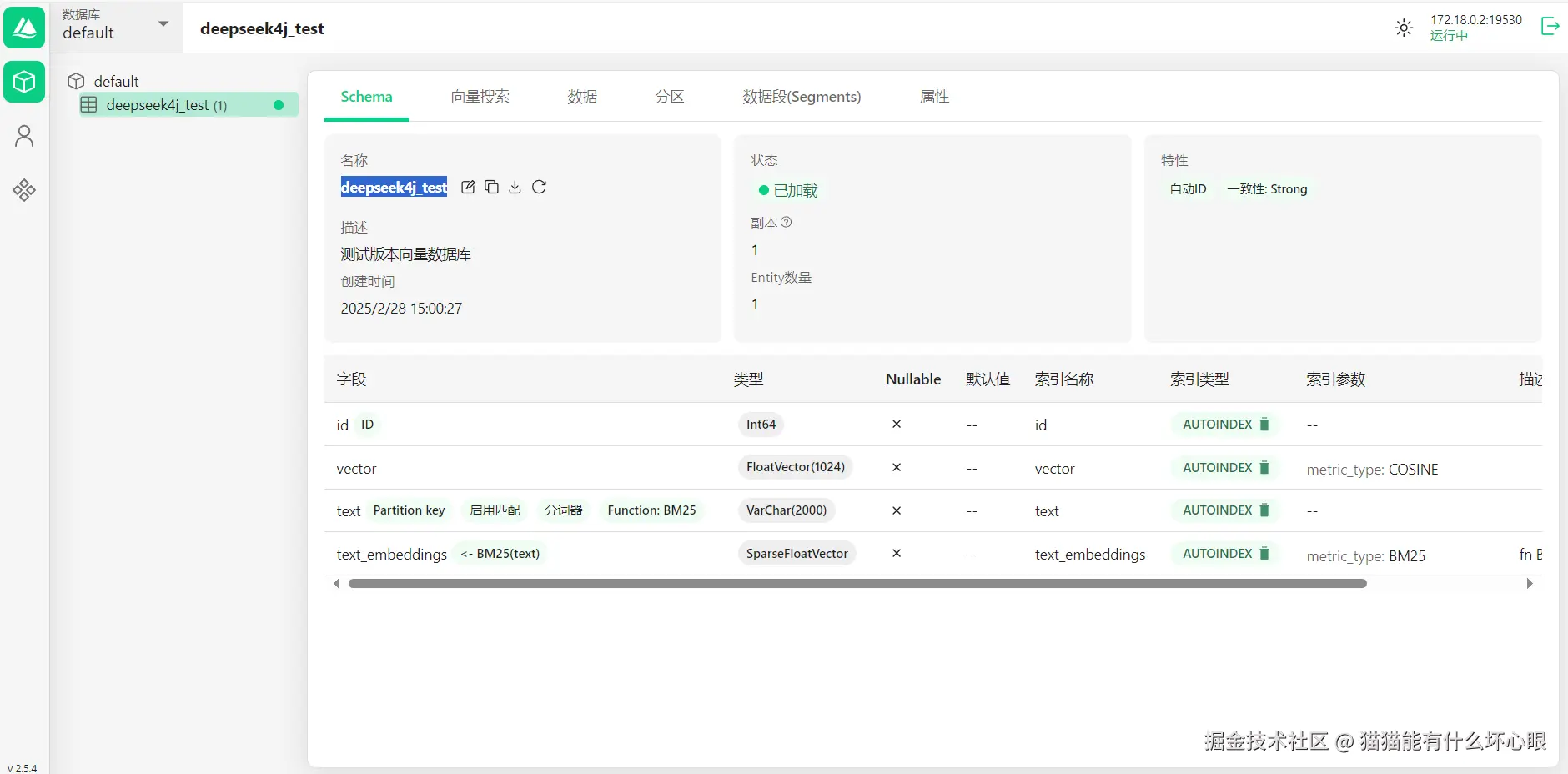Click the FloatVector(1024) type chip
The image size is (1568, 774).
pyautogui.click(x=796, y=467)
